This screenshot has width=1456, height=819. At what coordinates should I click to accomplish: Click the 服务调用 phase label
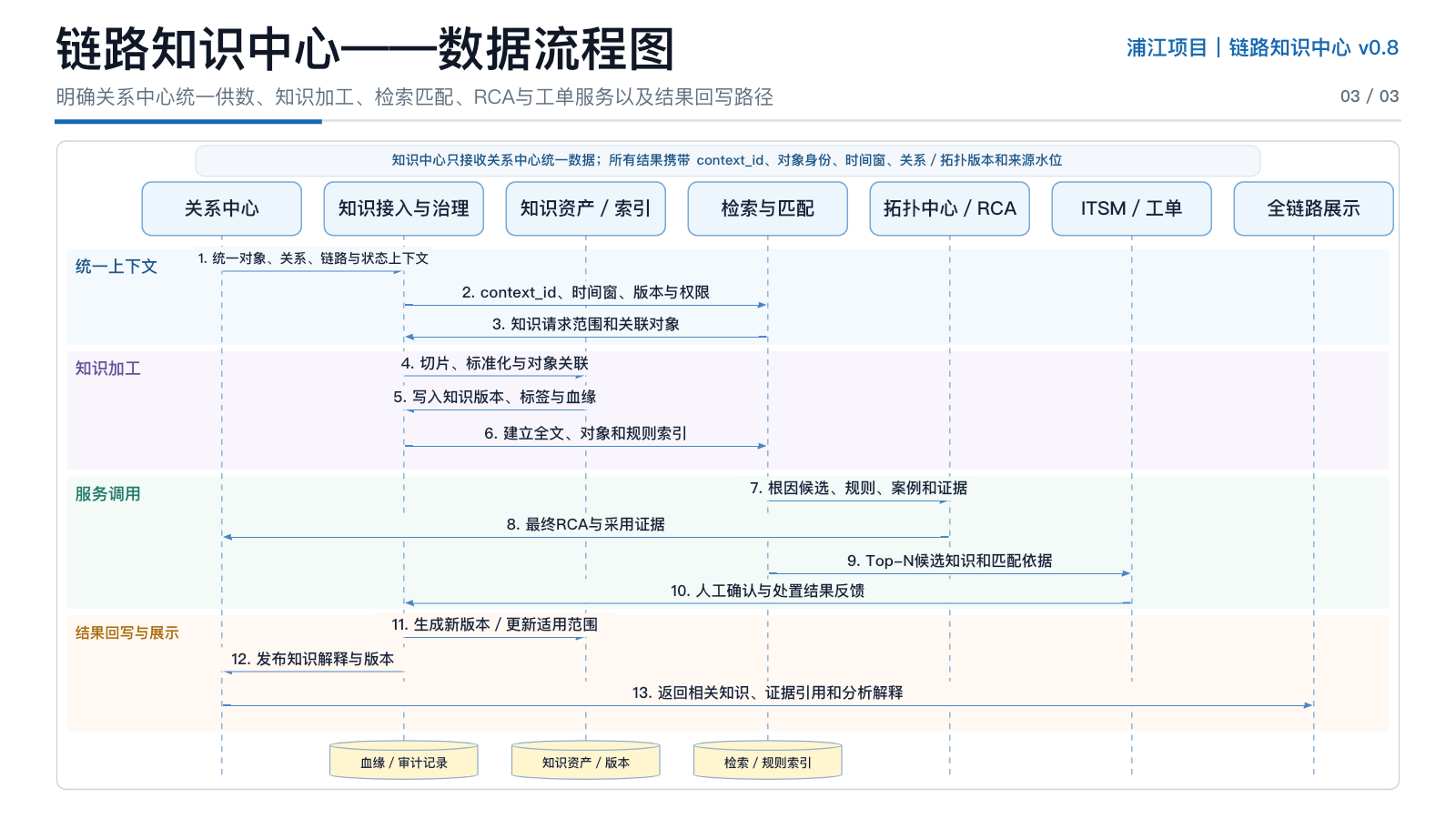pos(107,494)
